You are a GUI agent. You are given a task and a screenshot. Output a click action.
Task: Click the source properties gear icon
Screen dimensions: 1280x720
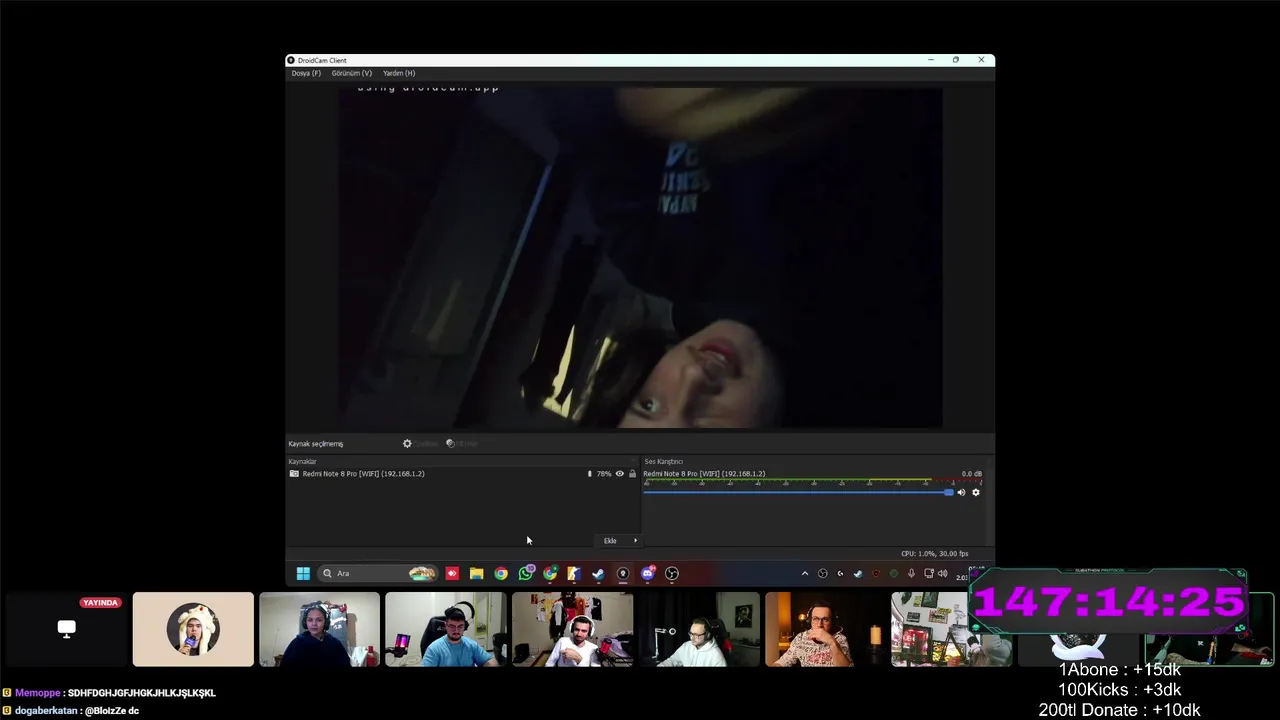click(x=407, y=444)
